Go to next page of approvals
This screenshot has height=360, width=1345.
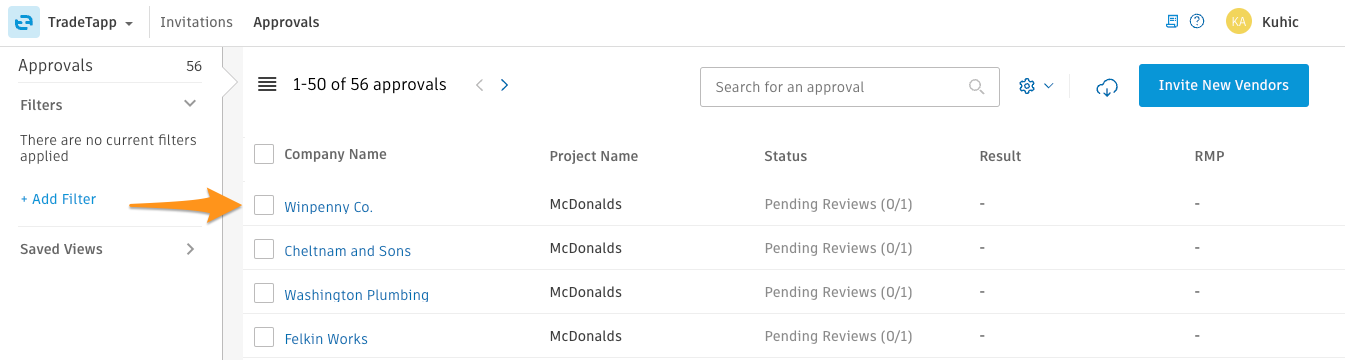click(x=504, y=85)
